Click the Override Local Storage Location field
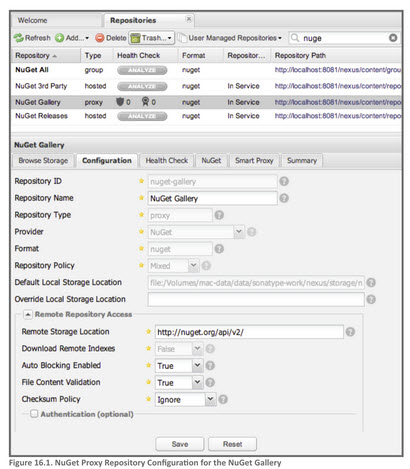 coord(256,299)
